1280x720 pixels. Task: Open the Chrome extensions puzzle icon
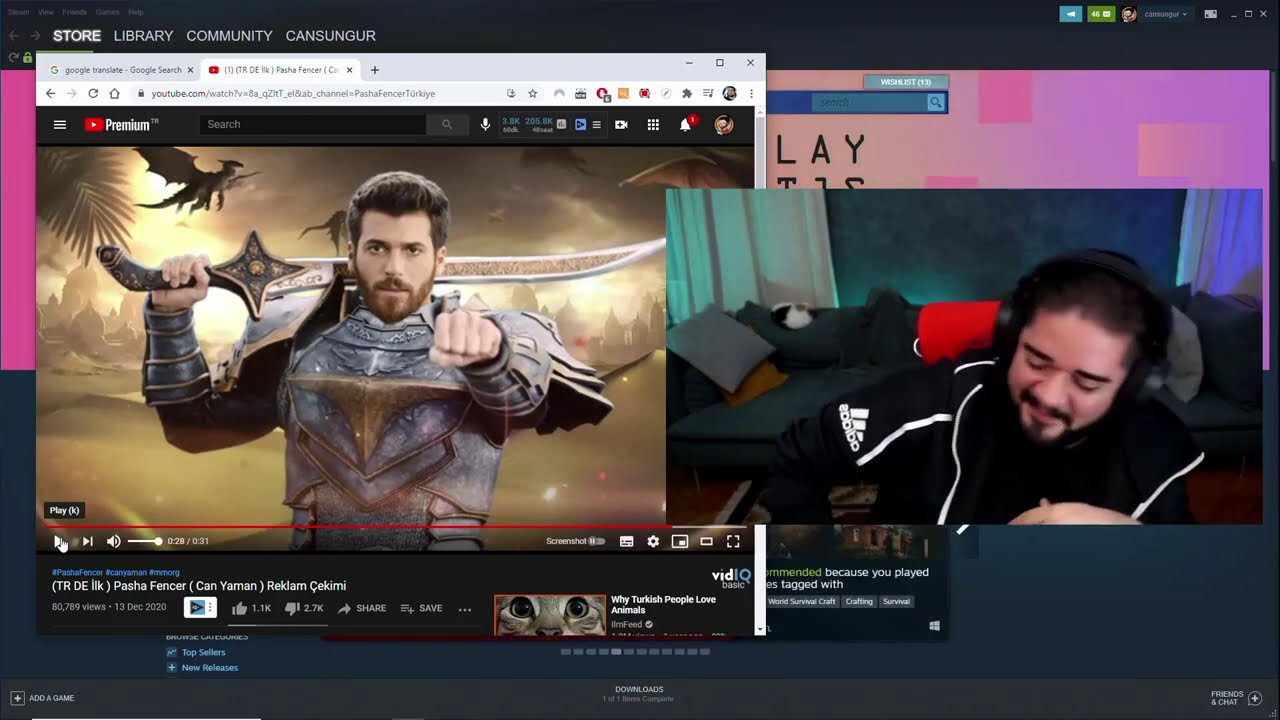coord(687,93)
